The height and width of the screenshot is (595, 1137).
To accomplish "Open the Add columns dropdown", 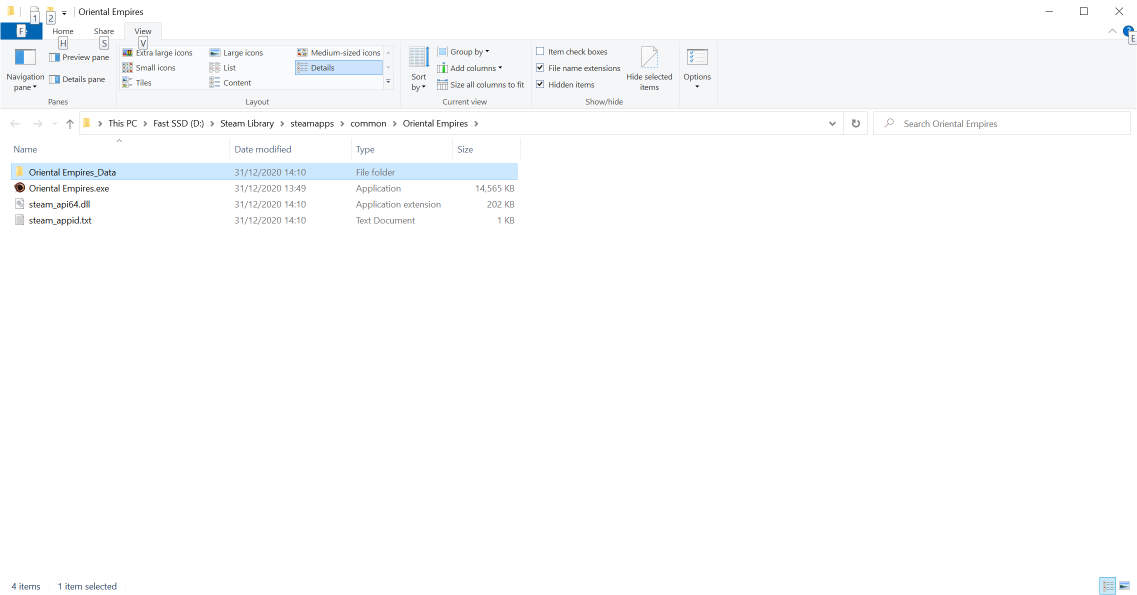I will click(470, 68).
